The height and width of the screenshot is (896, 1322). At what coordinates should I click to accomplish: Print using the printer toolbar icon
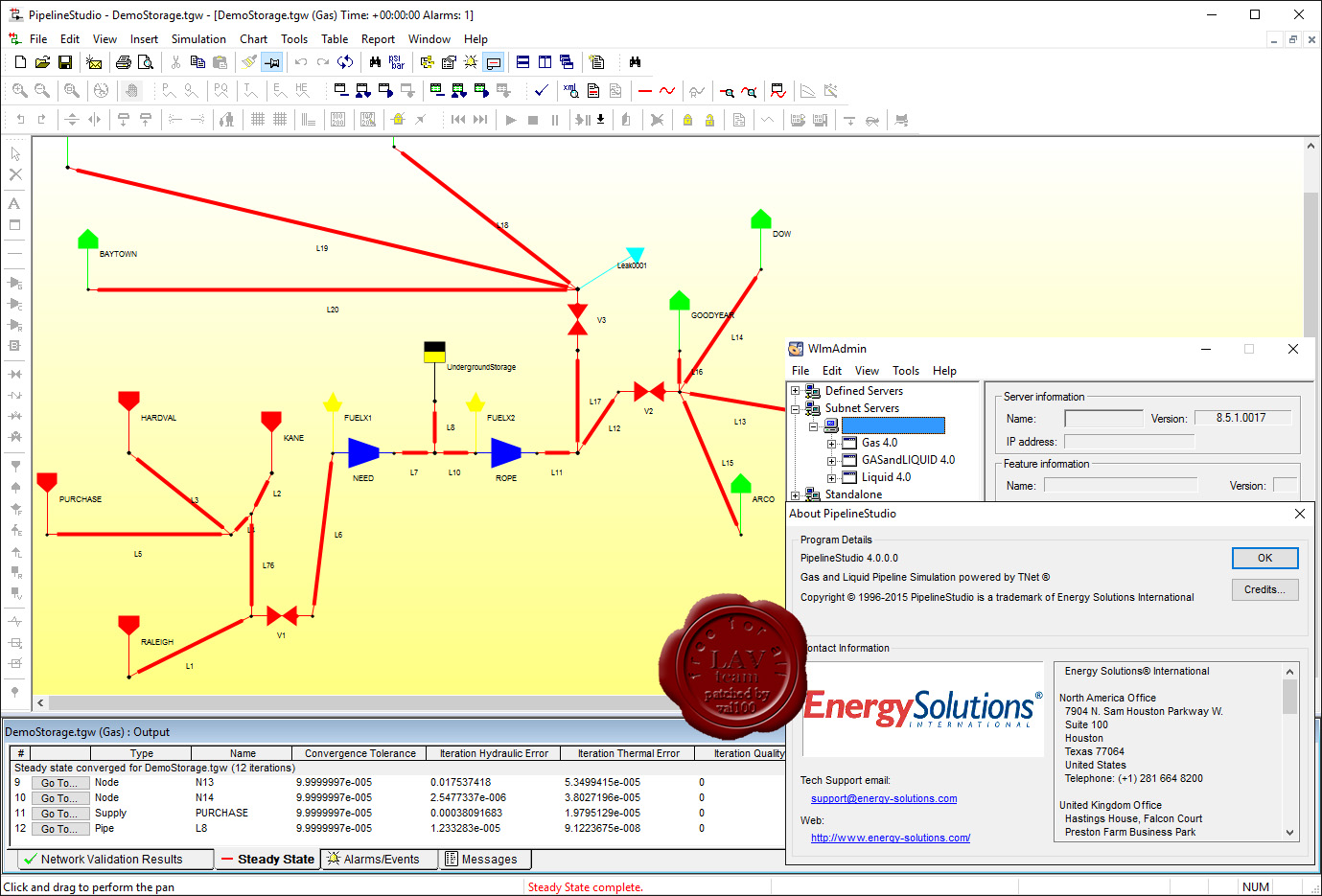(x=124, y=62)
